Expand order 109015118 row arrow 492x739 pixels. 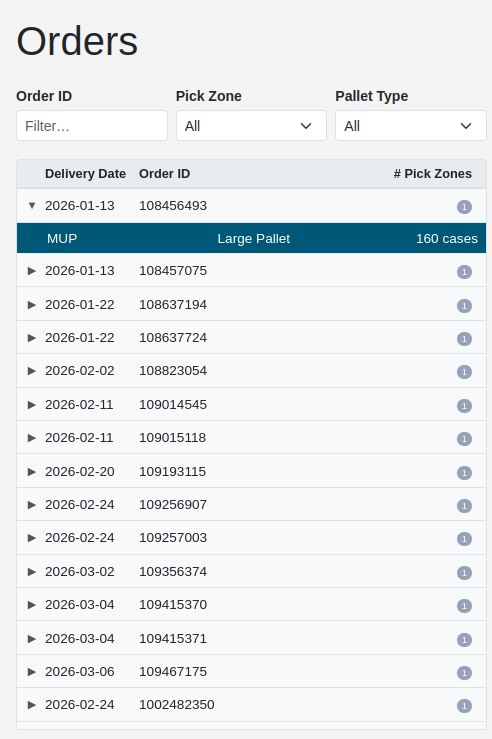click(x=32, y=437)
